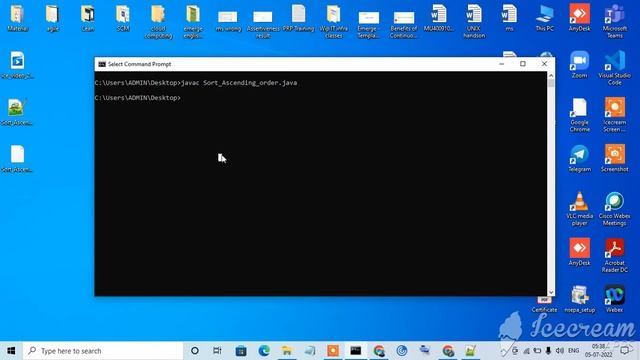The image size is (640, 360).
Task: Open the Webex desktop shortcut
Action: tap(615, 299)
